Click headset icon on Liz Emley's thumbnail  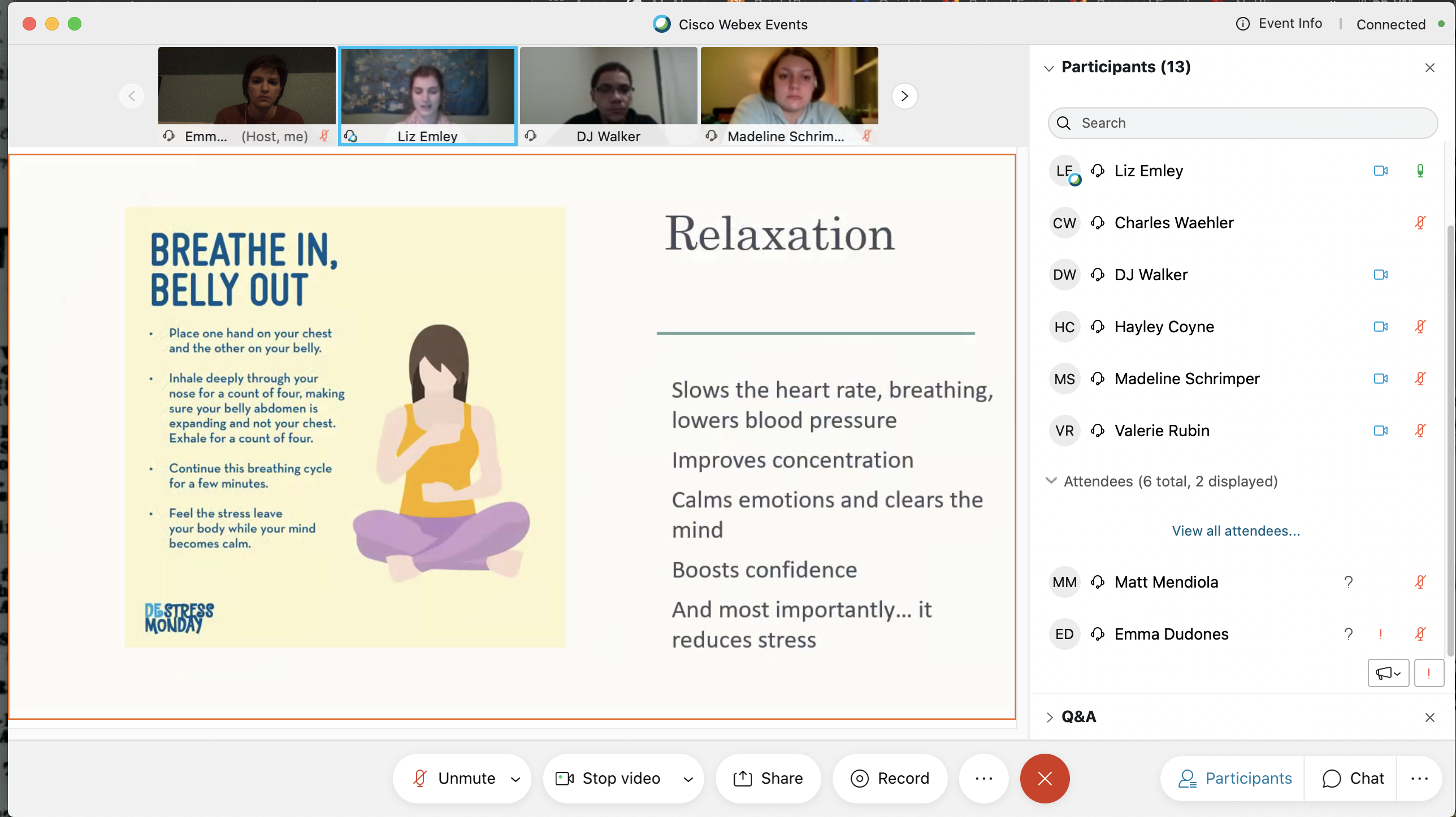click(x=350, y=136)
